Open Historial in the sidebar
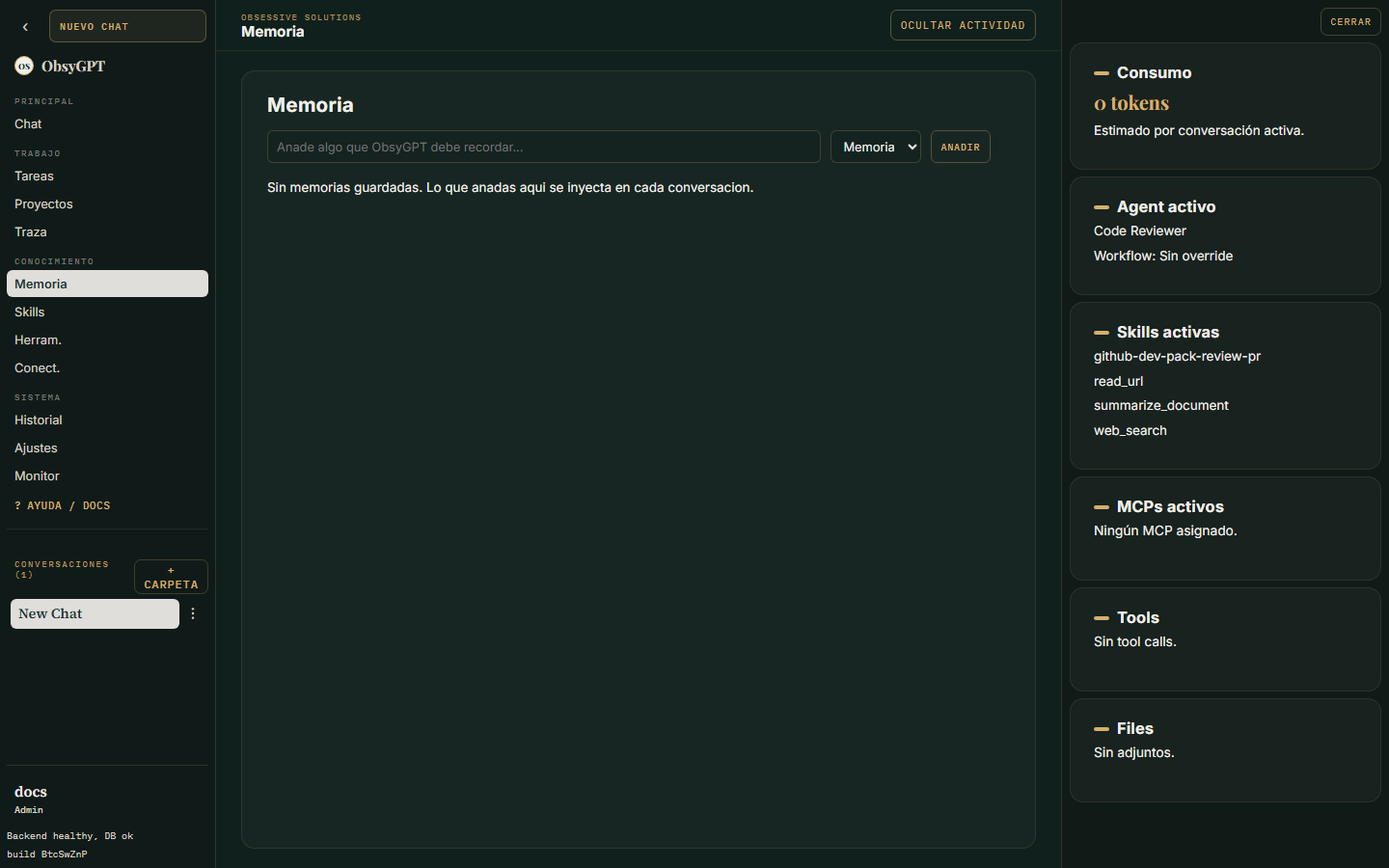 point(107,420)
